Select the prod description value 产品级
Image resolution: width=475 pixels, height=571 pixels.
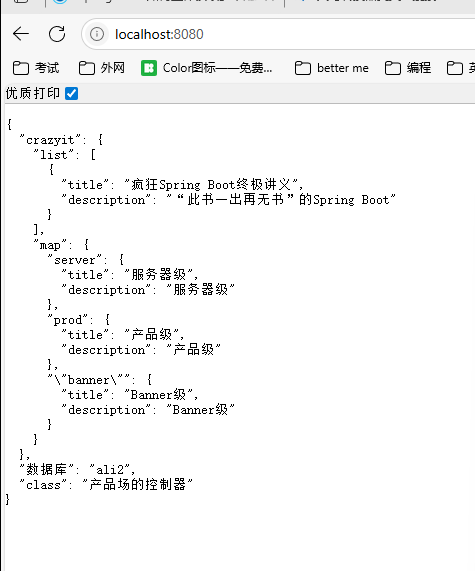(193, 350)
